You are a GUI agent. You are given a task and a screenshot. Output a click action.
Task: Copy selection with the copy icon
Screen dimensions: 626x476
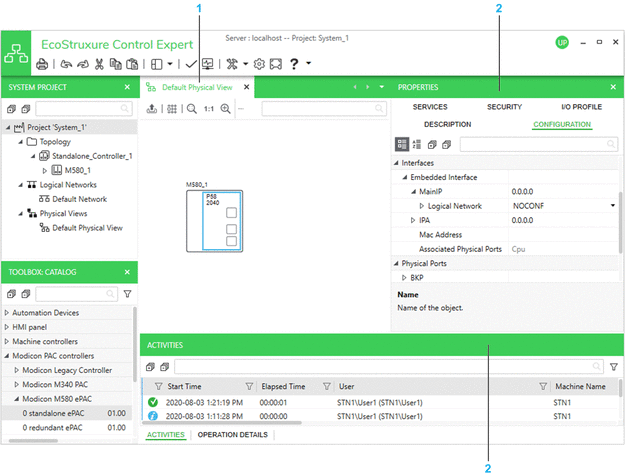(x=116, y=64)
